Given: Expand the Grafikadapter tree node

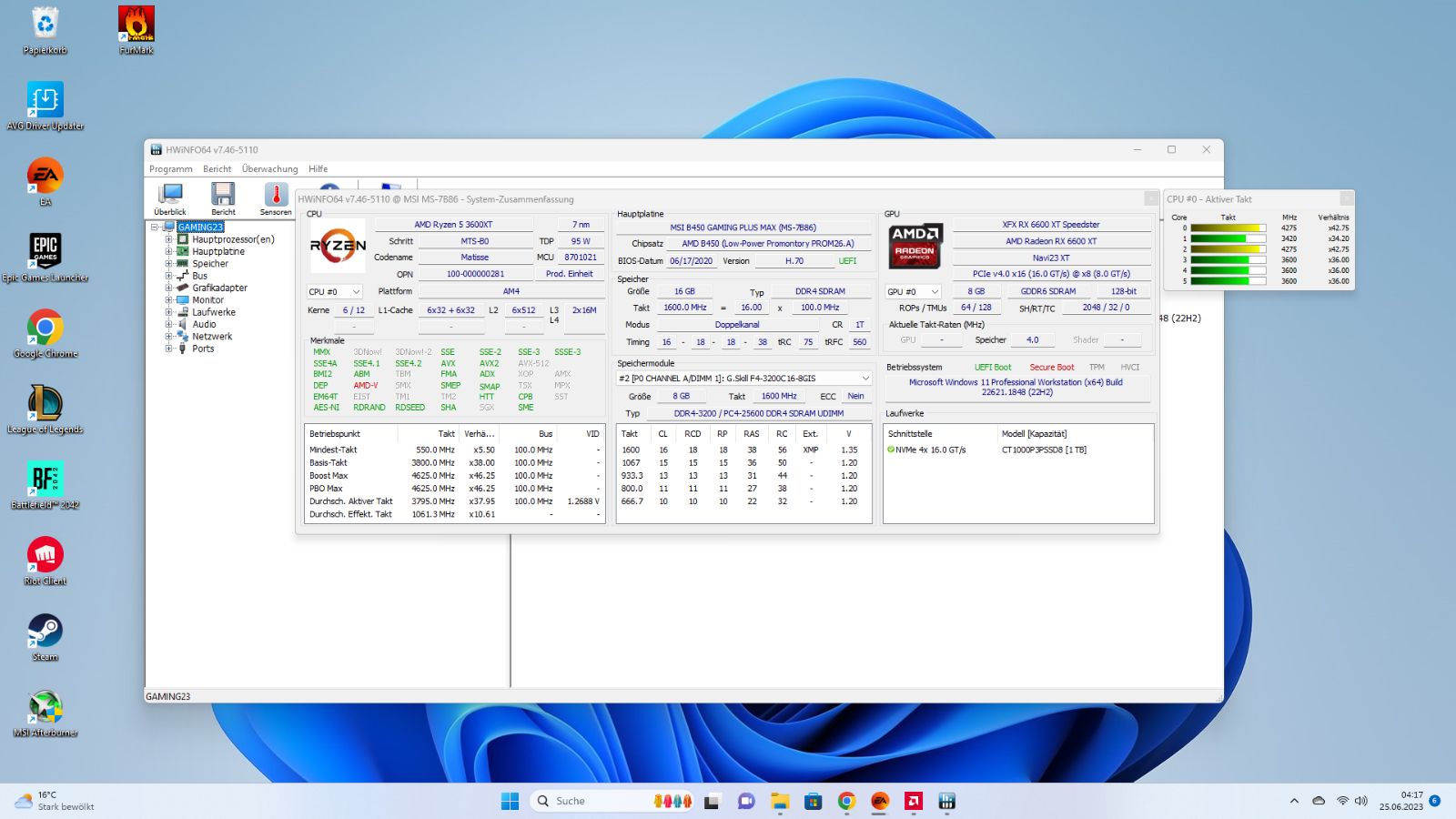Looking at the screenshot, I should pyautogui.click(x=168, y=288).
